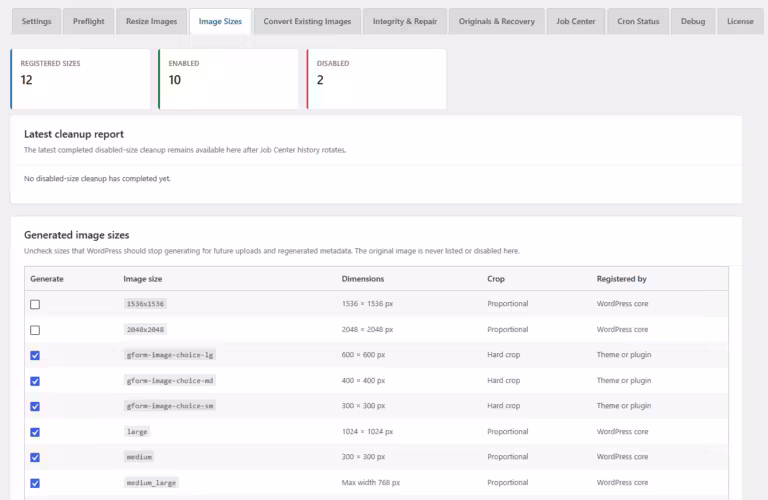This screenshot has height=500, width=768.
Task: Uncheck gform-image-choice-lg generation
Action: pyautogui.click(x=35, y=356)
